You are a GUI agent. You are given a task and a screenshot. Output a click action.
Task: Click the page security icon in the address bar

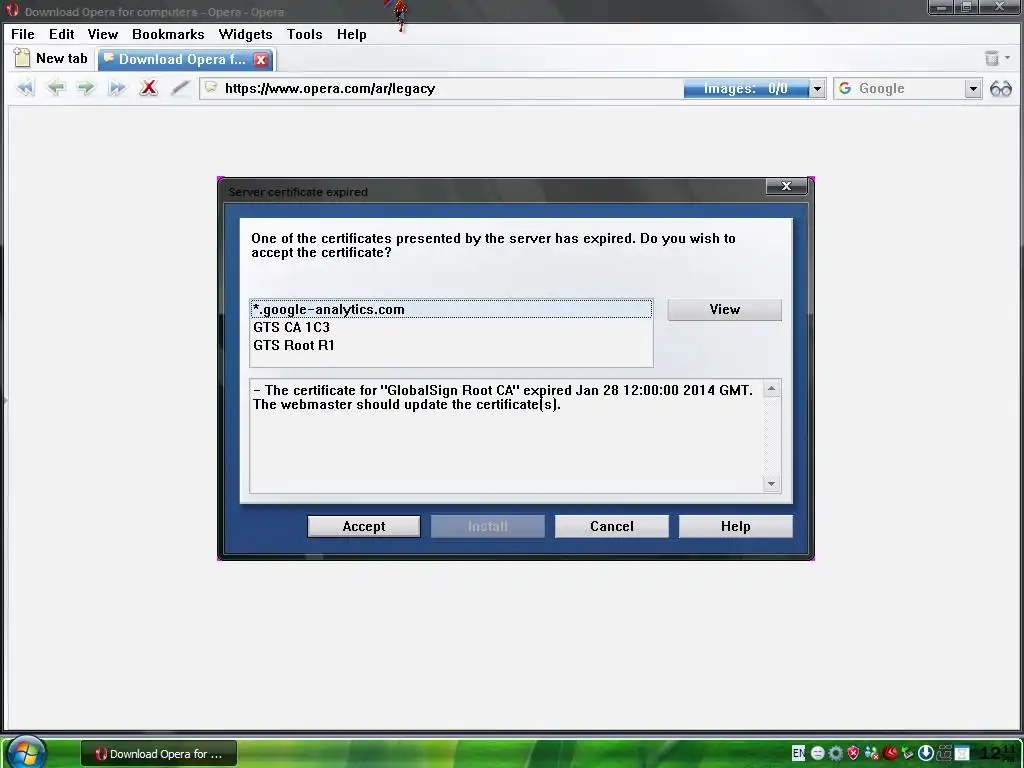click(x=211, y=88)
